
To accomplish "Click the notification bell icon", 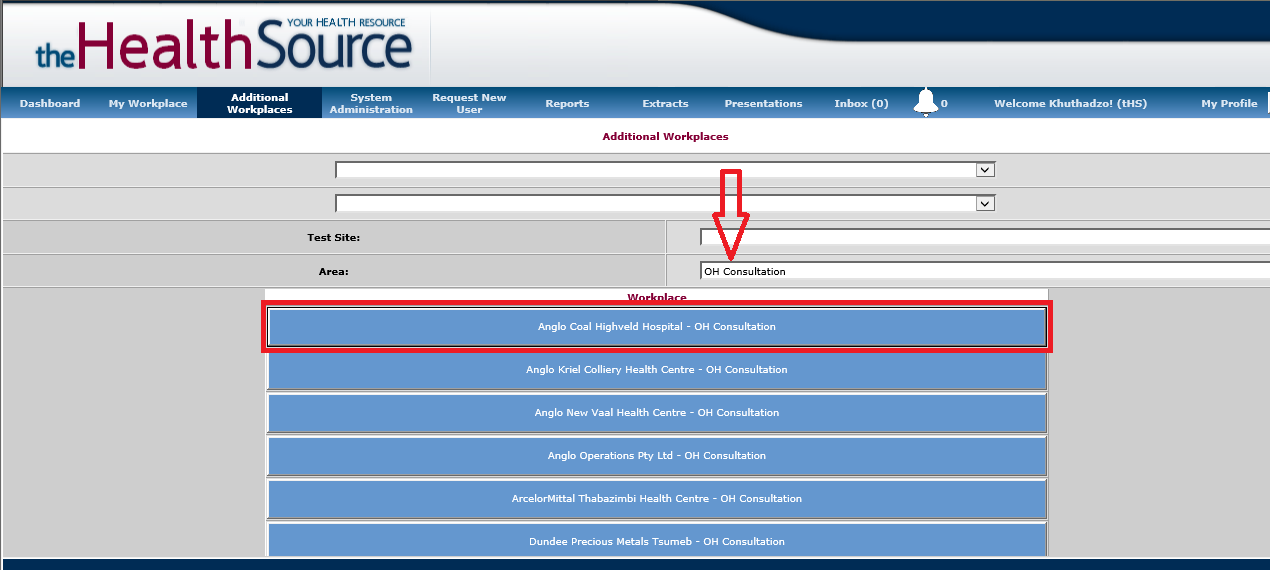I will (926, 102).
